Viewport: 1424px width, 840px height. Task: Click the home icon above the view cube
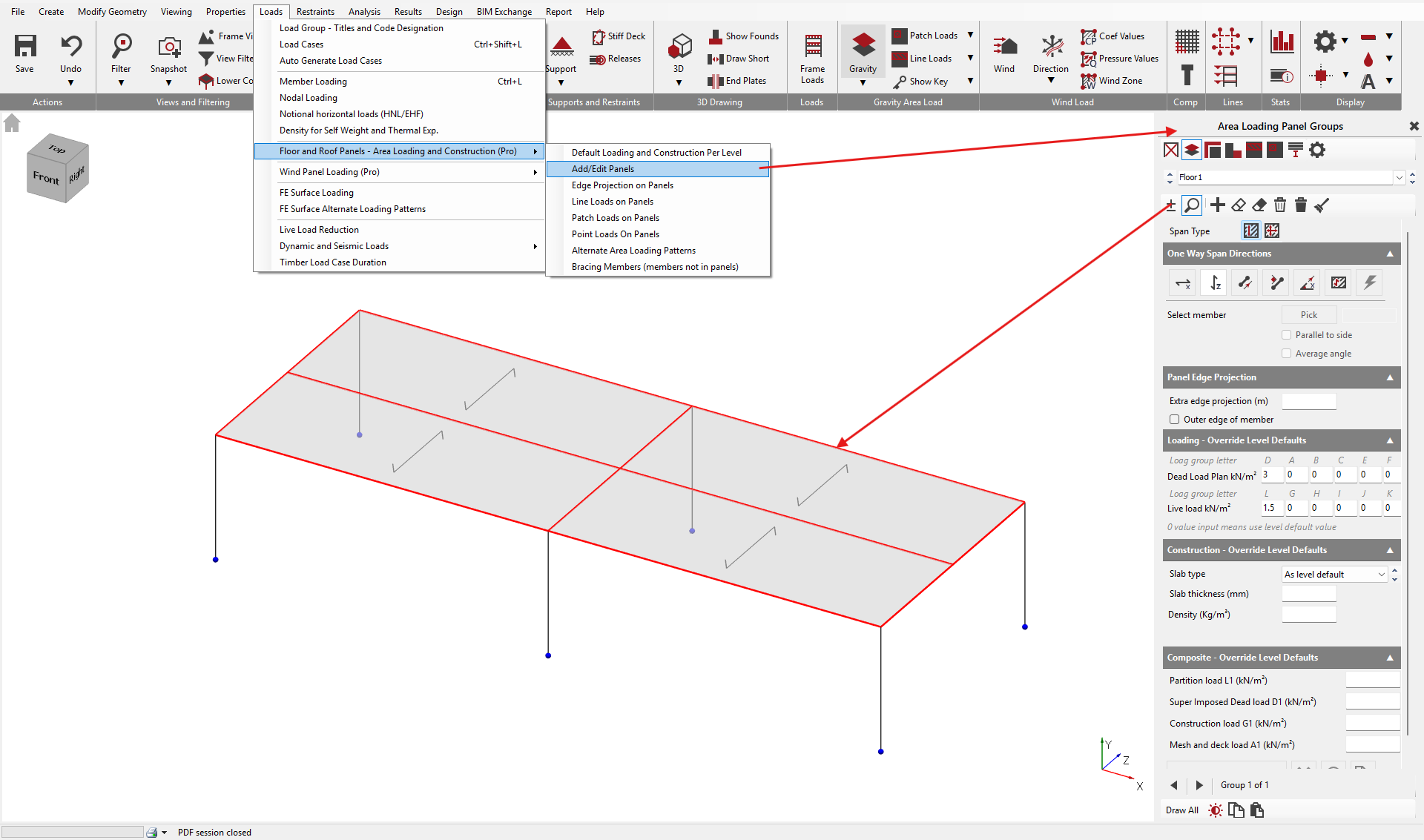click(12, 123)
